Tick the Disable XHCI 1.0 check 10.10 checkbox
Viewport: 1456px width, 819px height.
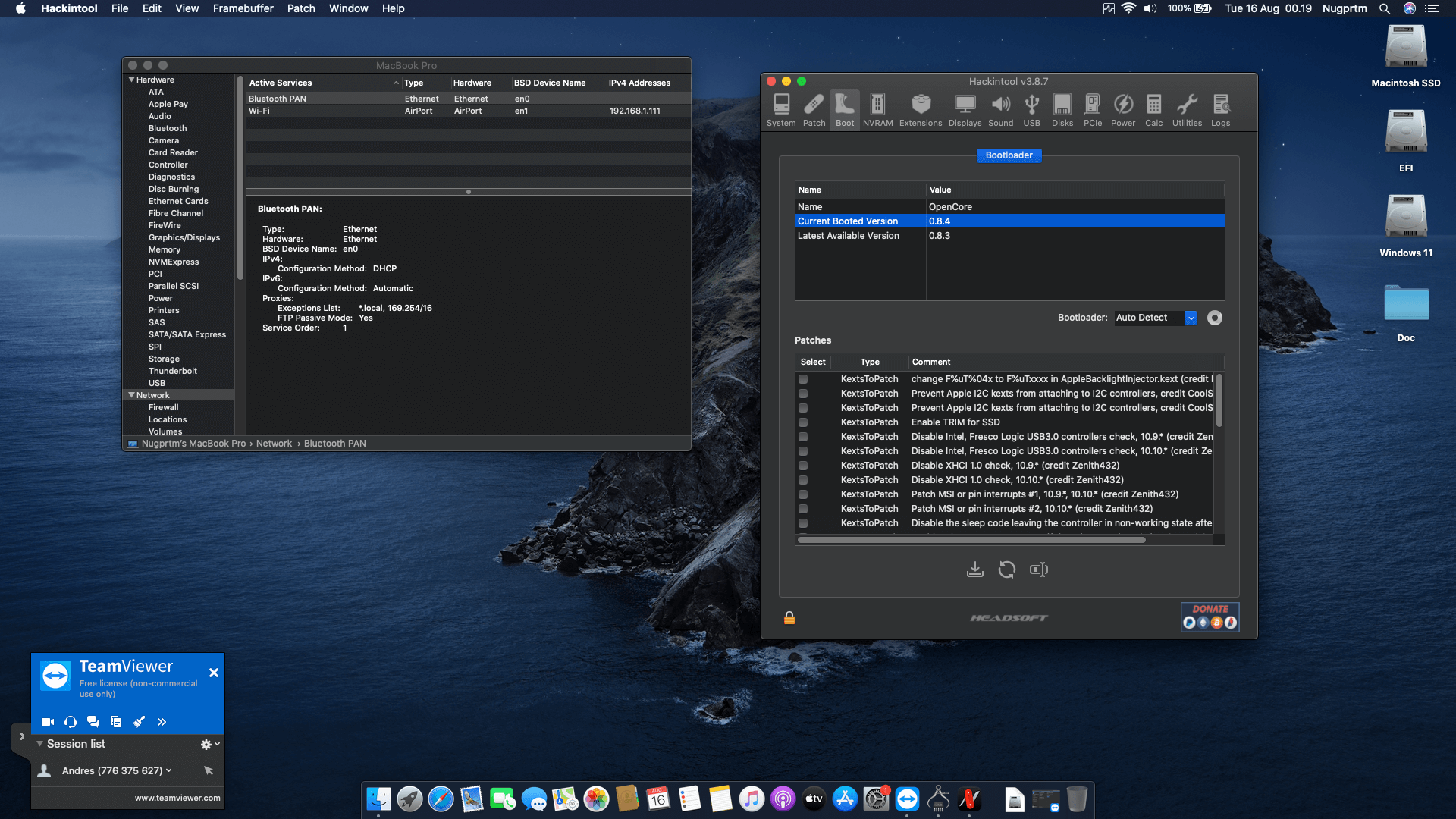[803, 480]
